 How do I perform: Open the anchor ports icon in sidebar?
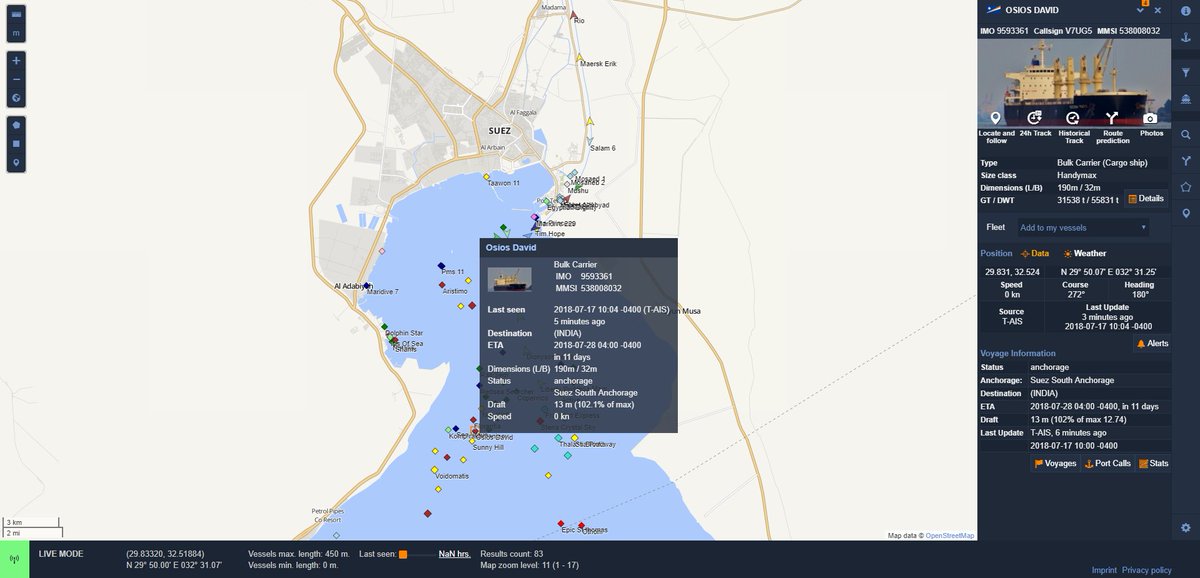pyautogui.click(x=1186, y=37)
